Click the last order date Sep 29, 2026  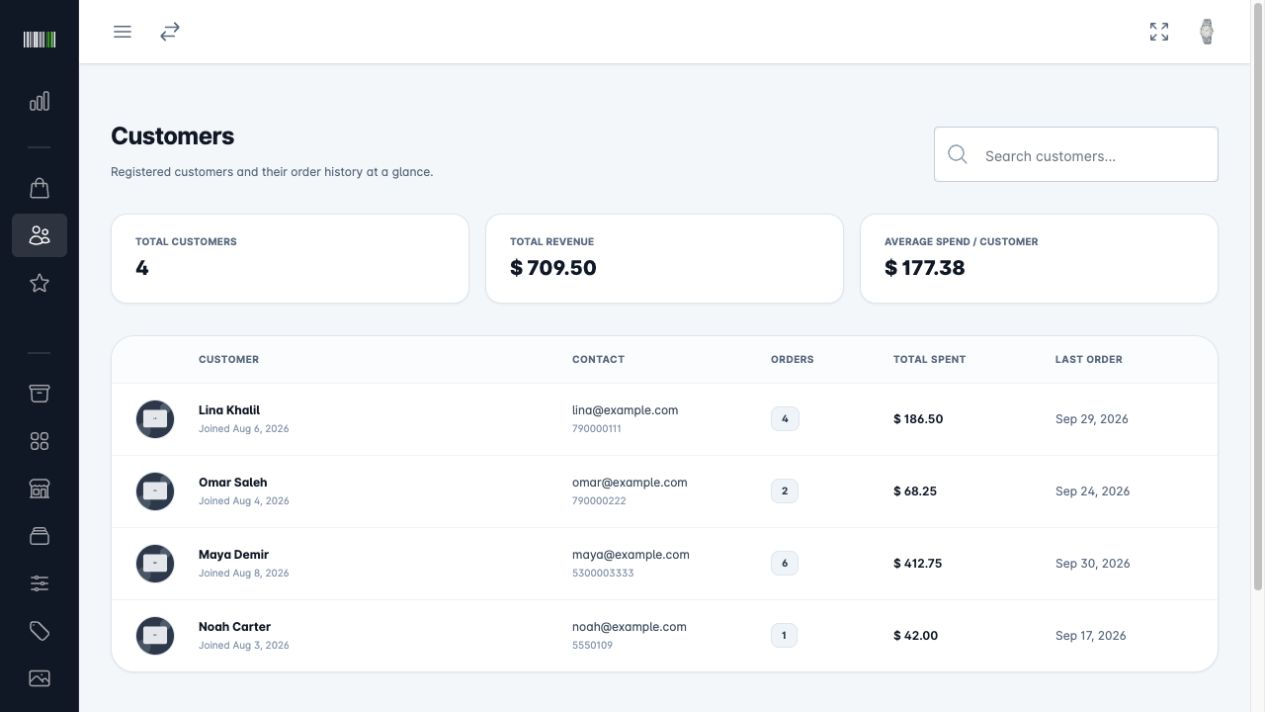[1092, 419]
